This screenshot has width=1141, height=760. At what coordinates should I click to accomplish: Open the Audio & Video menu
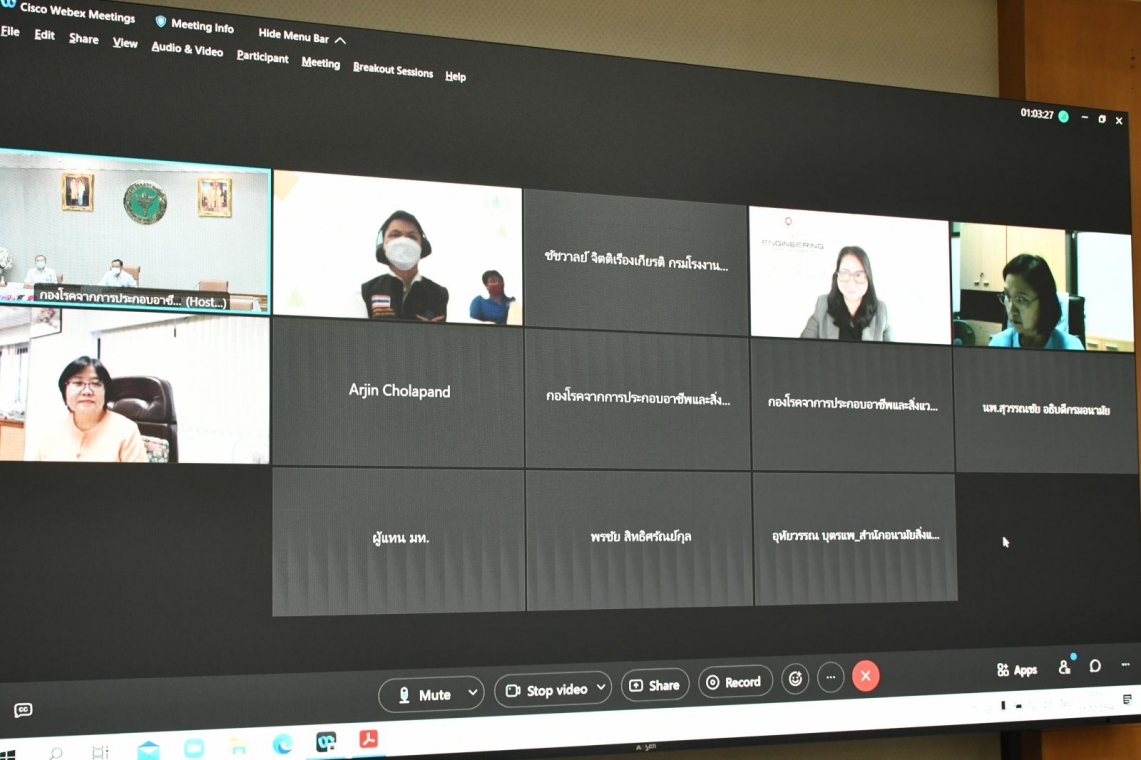tap(187, 50)
